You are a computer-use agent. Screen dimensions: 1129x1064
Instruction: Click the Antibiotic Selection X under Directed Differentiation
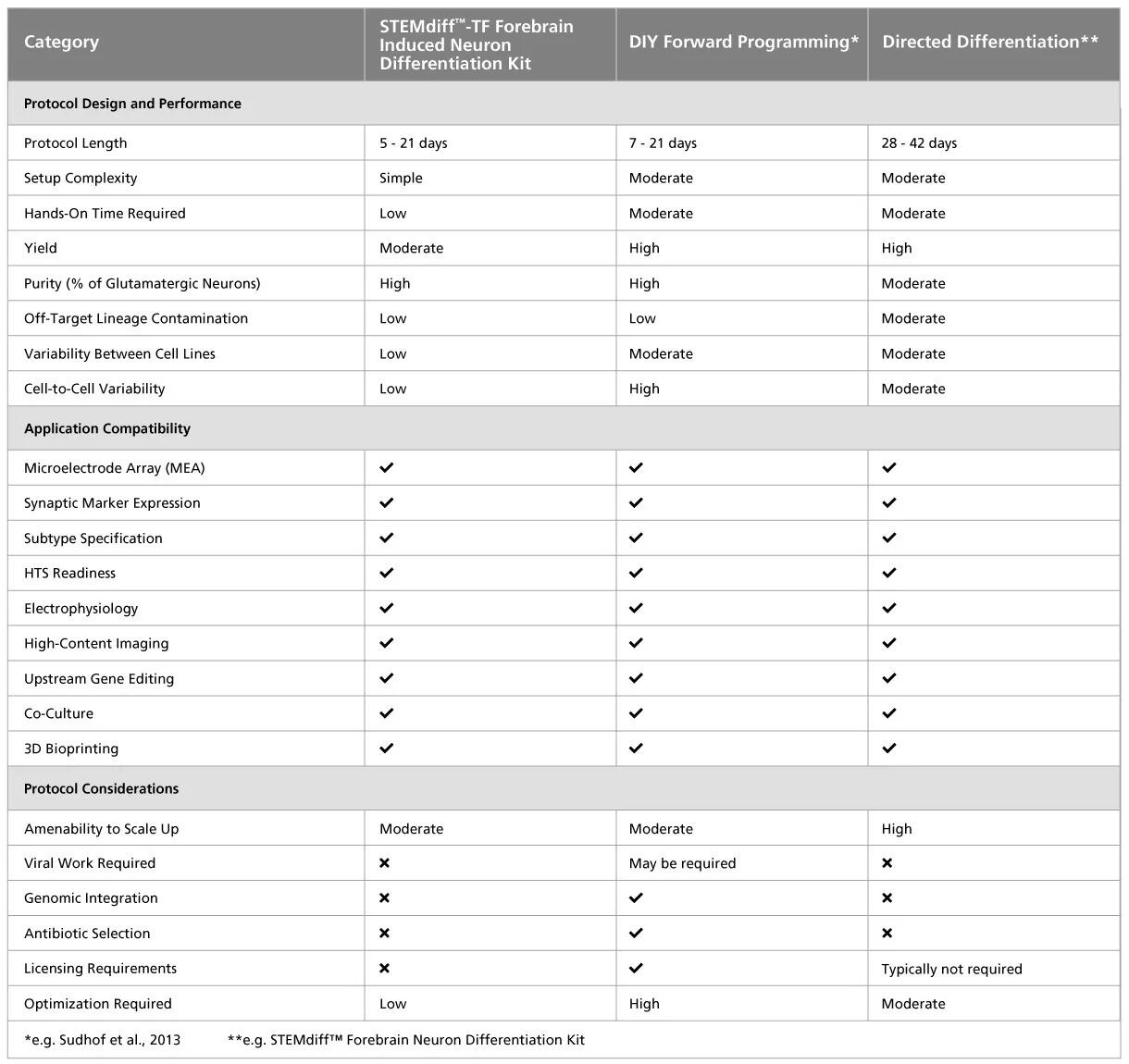tap(887, 934)
